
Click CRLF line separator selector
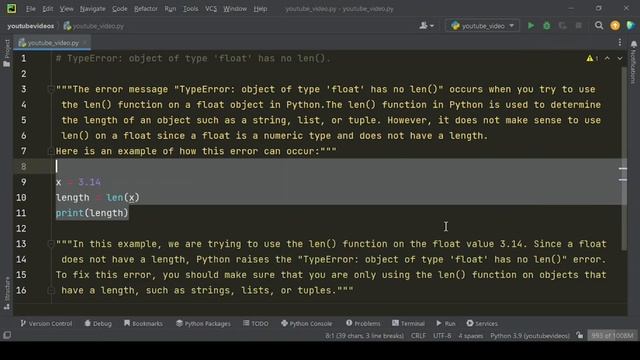click(x=418, y=336)
